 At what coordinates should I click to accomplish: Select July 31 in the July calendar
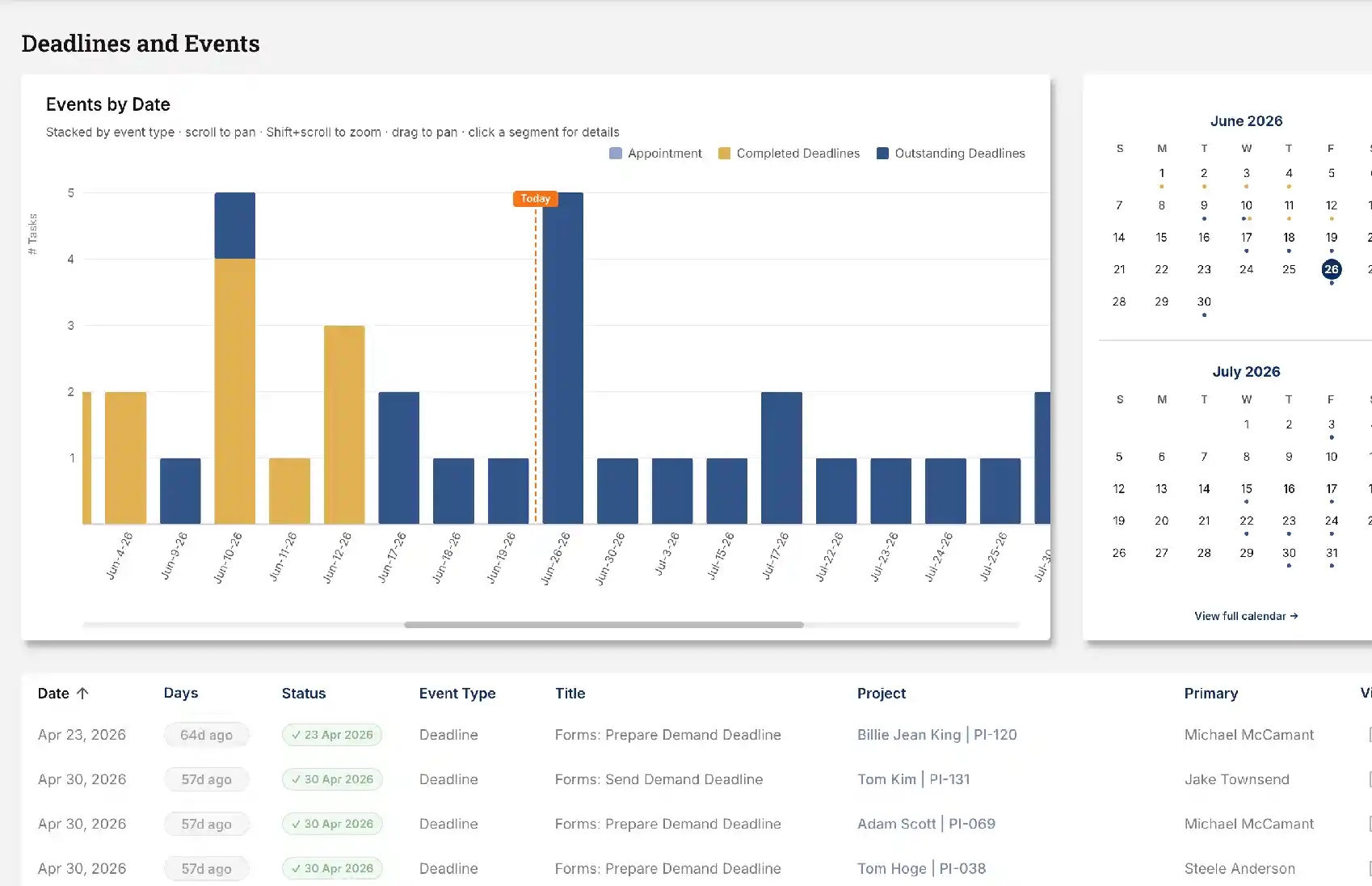1331,554
